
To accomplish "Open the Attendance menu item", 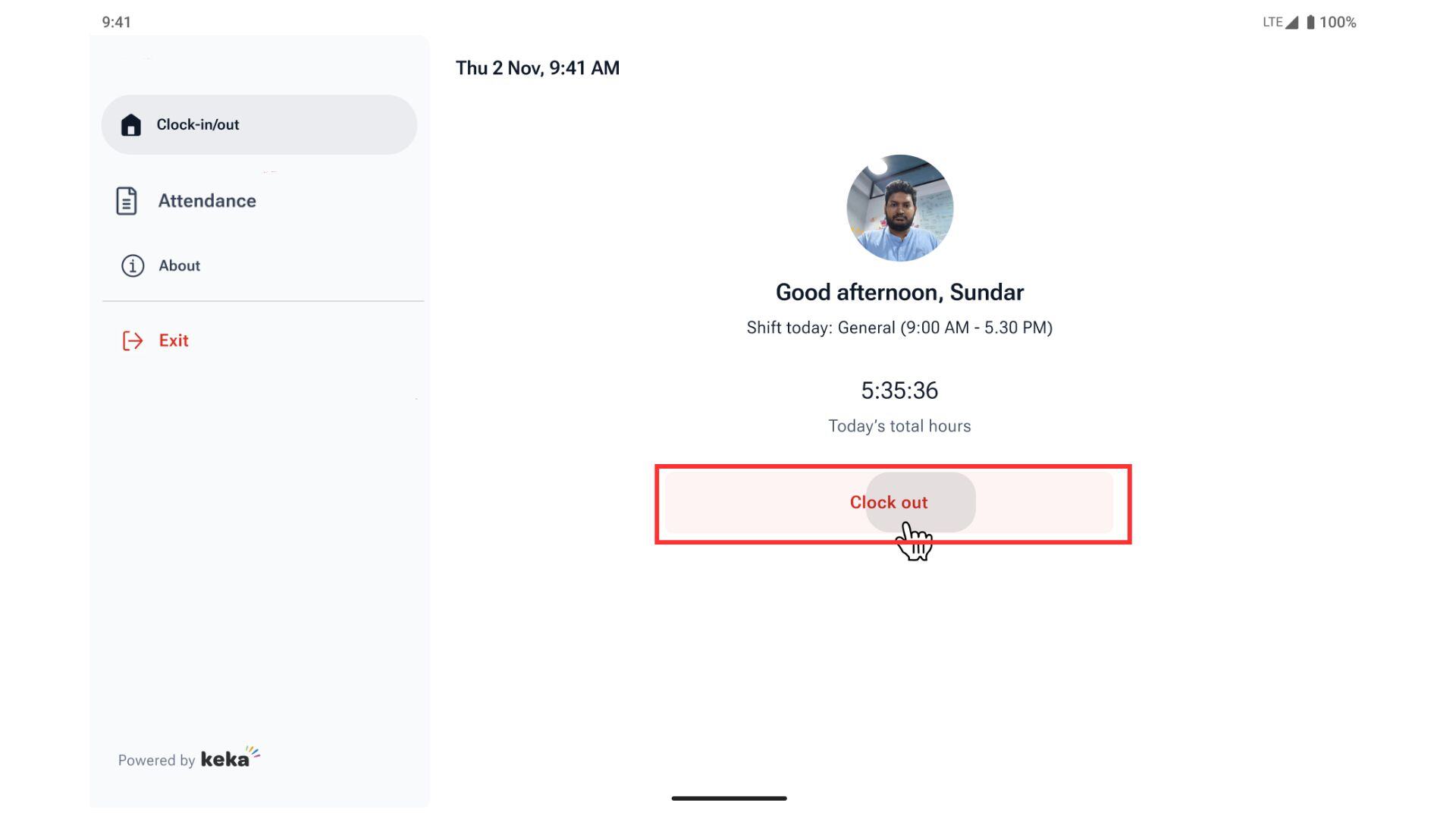I will [x=207, y=201].
